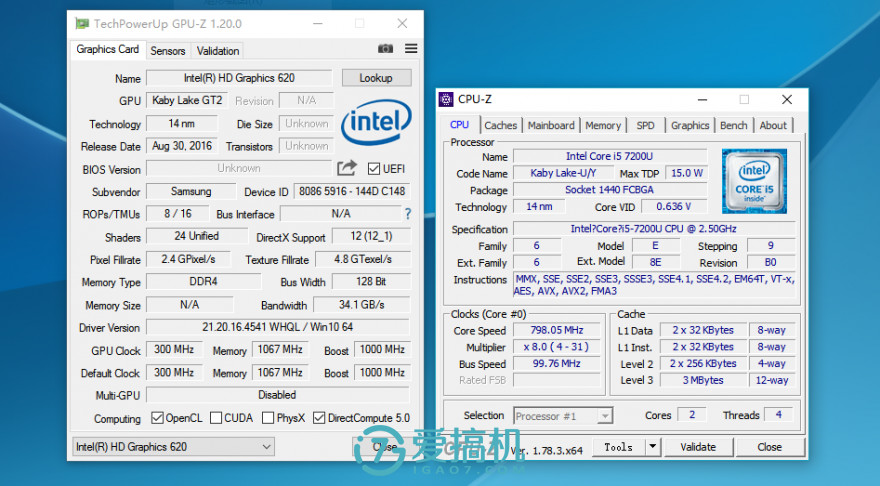Image resolution: width=880 pixels, height=486 pixels.
Task: Click the GPU-Z title bar app icon
Action: 82,24
